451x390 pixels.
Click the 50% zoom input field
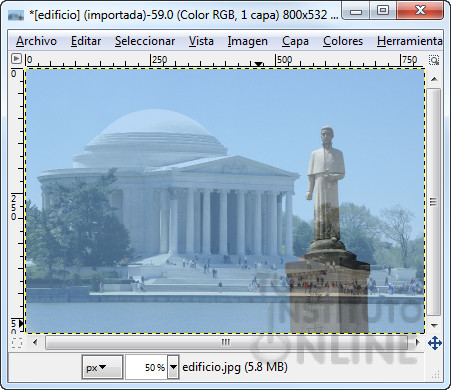pos(146,367)
